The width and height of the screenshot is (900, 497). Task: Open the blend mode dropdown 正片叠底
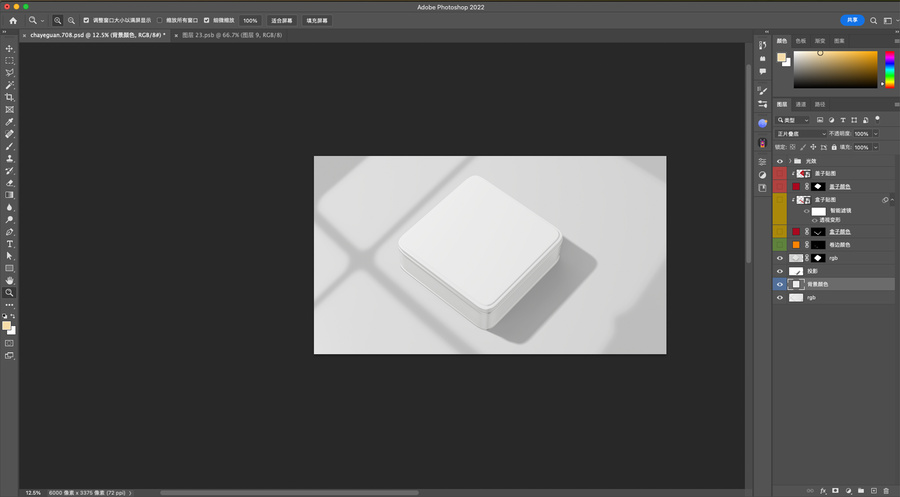point(801,134)
